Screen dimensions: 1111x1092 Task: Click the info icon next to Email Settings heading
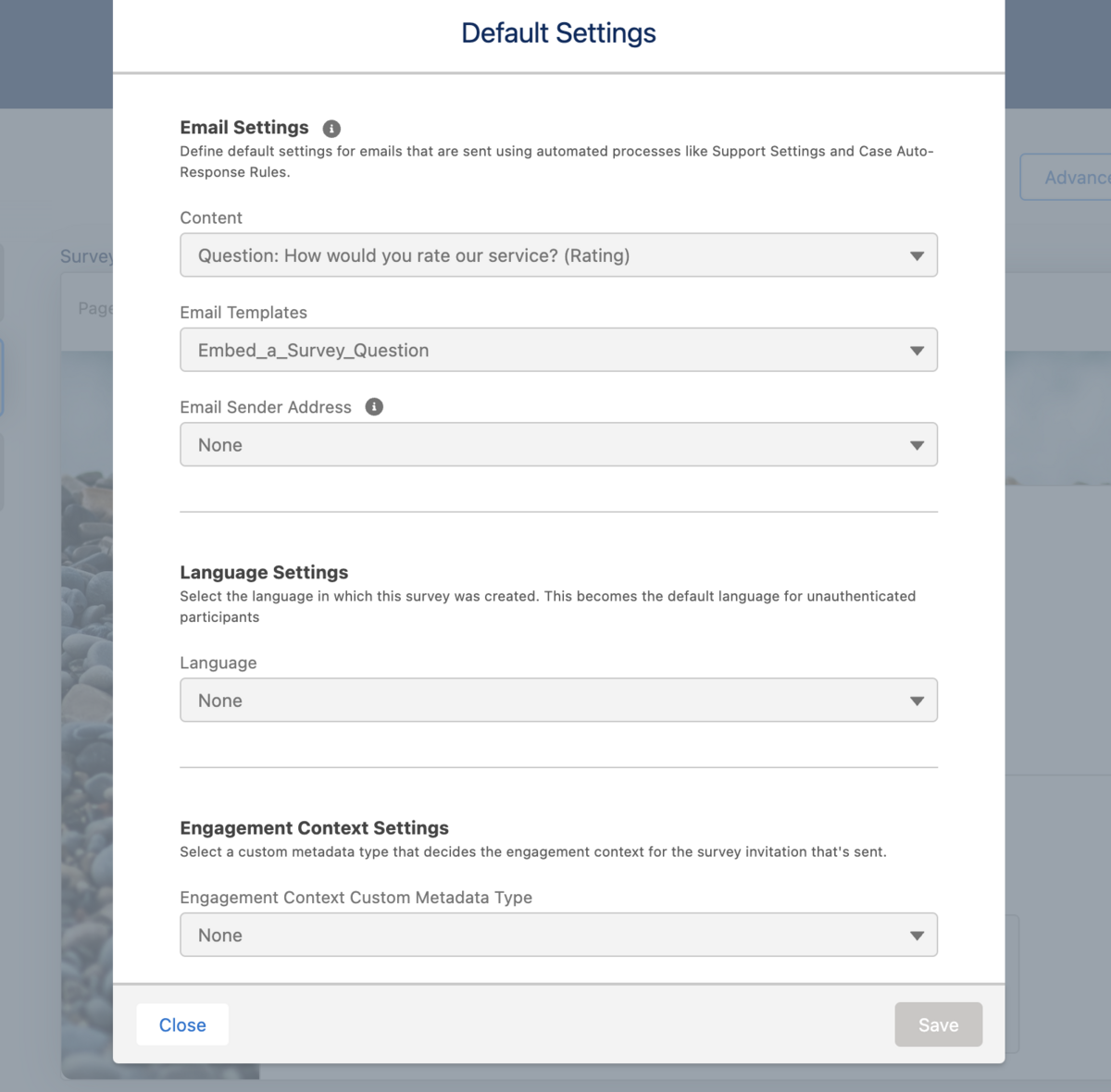(331, 128)
